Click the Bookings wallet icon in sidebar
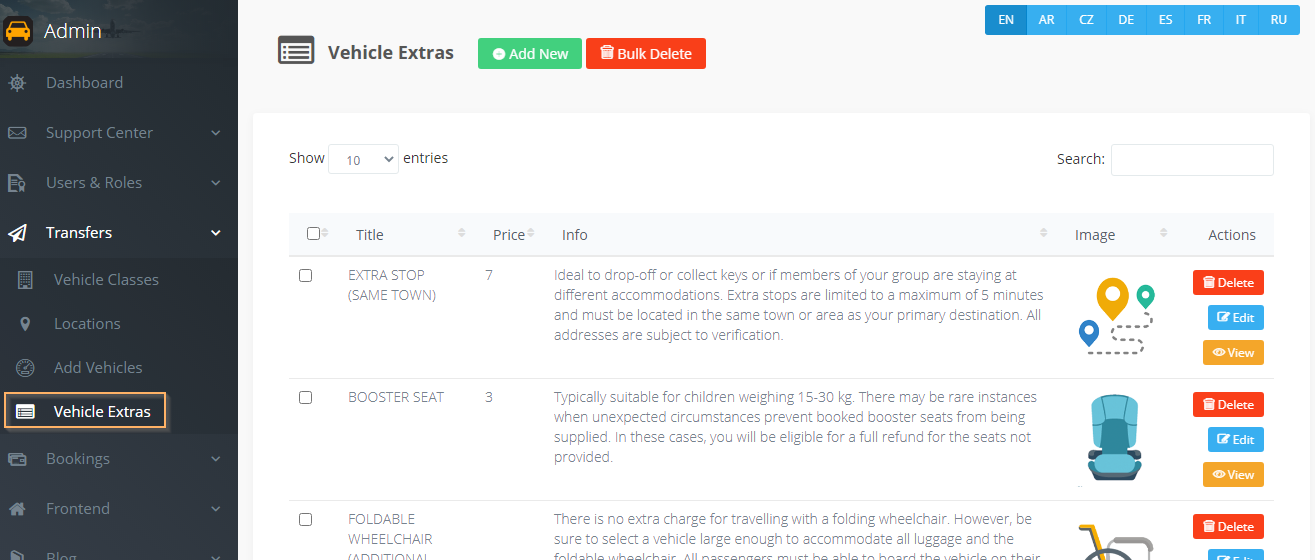 (17, 459)
